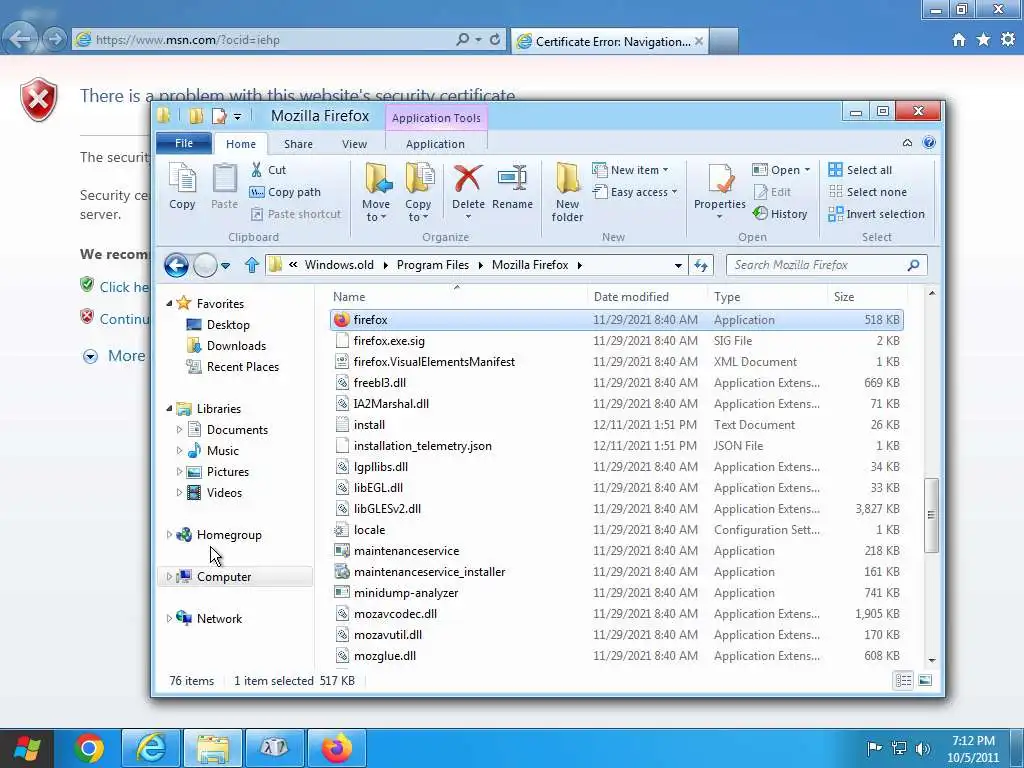Switch to the View ribbon tab

pyautogui.click(x=354, y=144)
